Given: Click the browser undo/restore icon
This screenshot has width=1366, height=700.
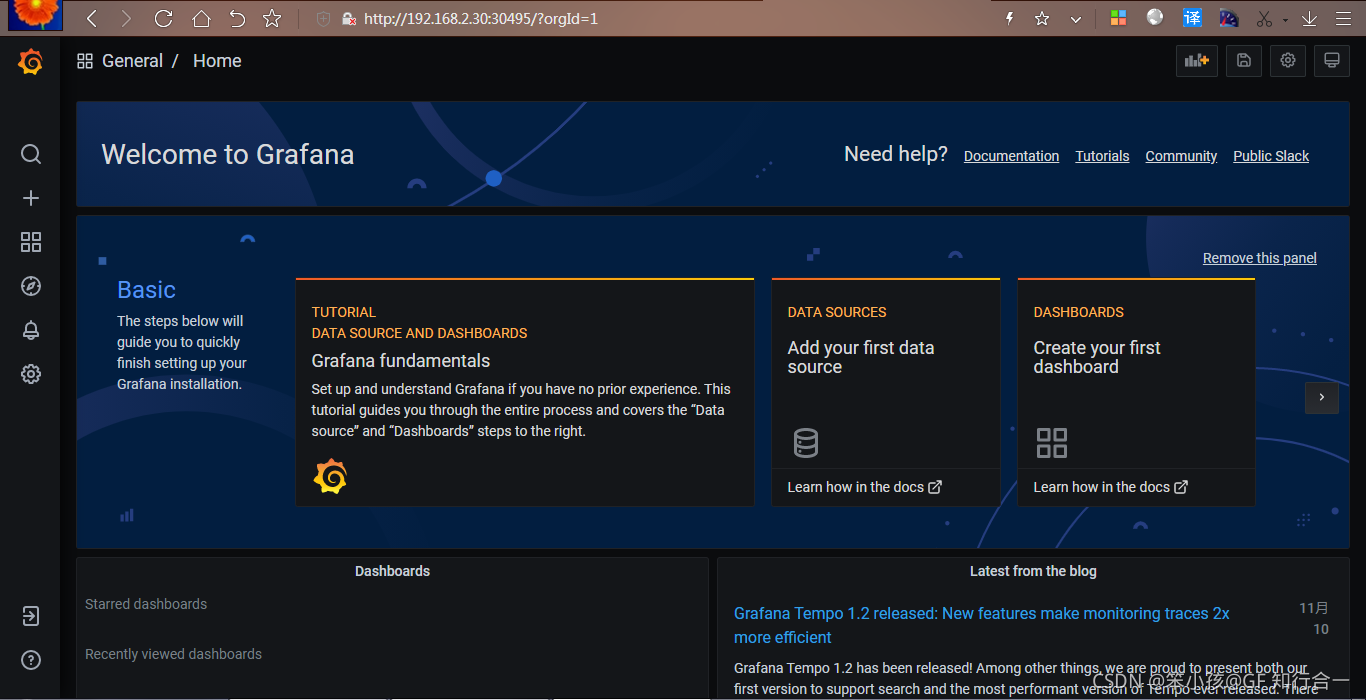Looking at the screenshot, I should [237, 18].
